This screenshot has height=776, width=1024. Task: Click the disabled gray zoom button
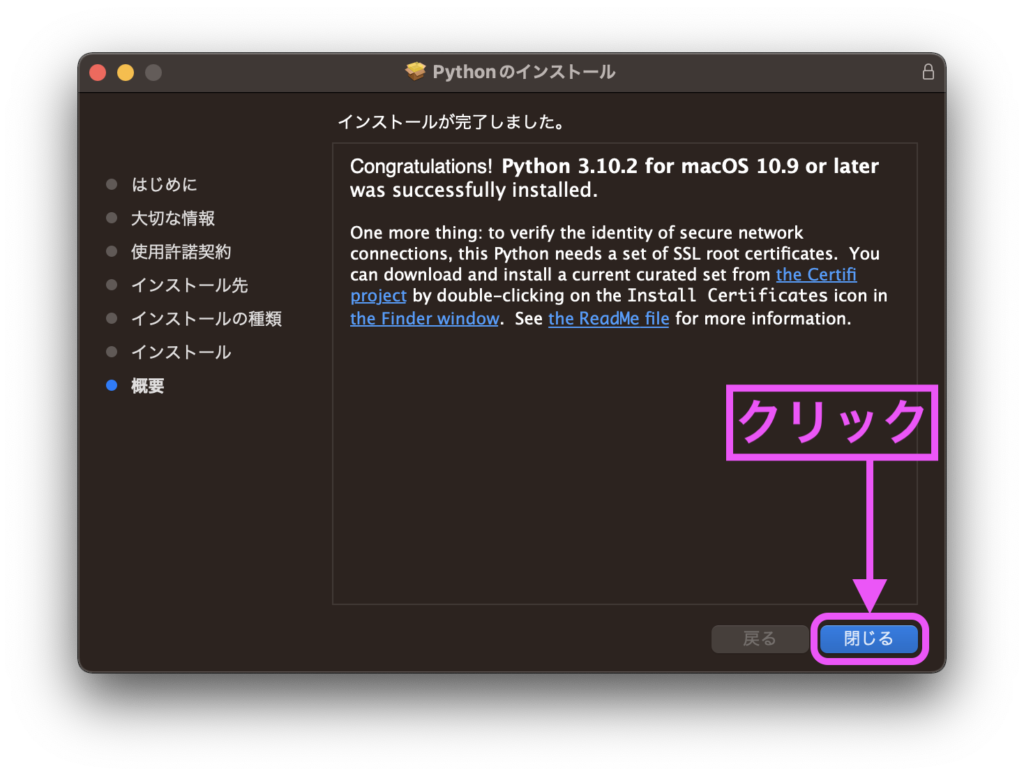(153, 73)
